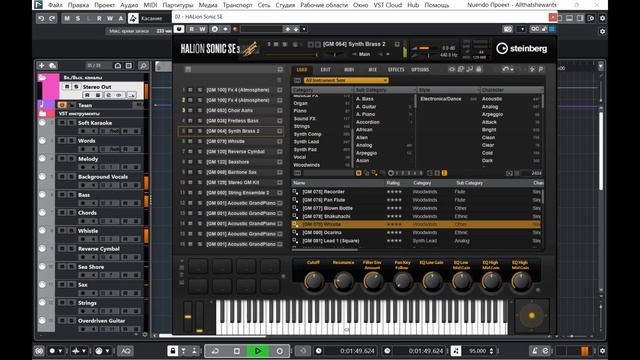Turn the Resonance knob
Viewport: 640px width, 360px height.
[x=343, y=281]
